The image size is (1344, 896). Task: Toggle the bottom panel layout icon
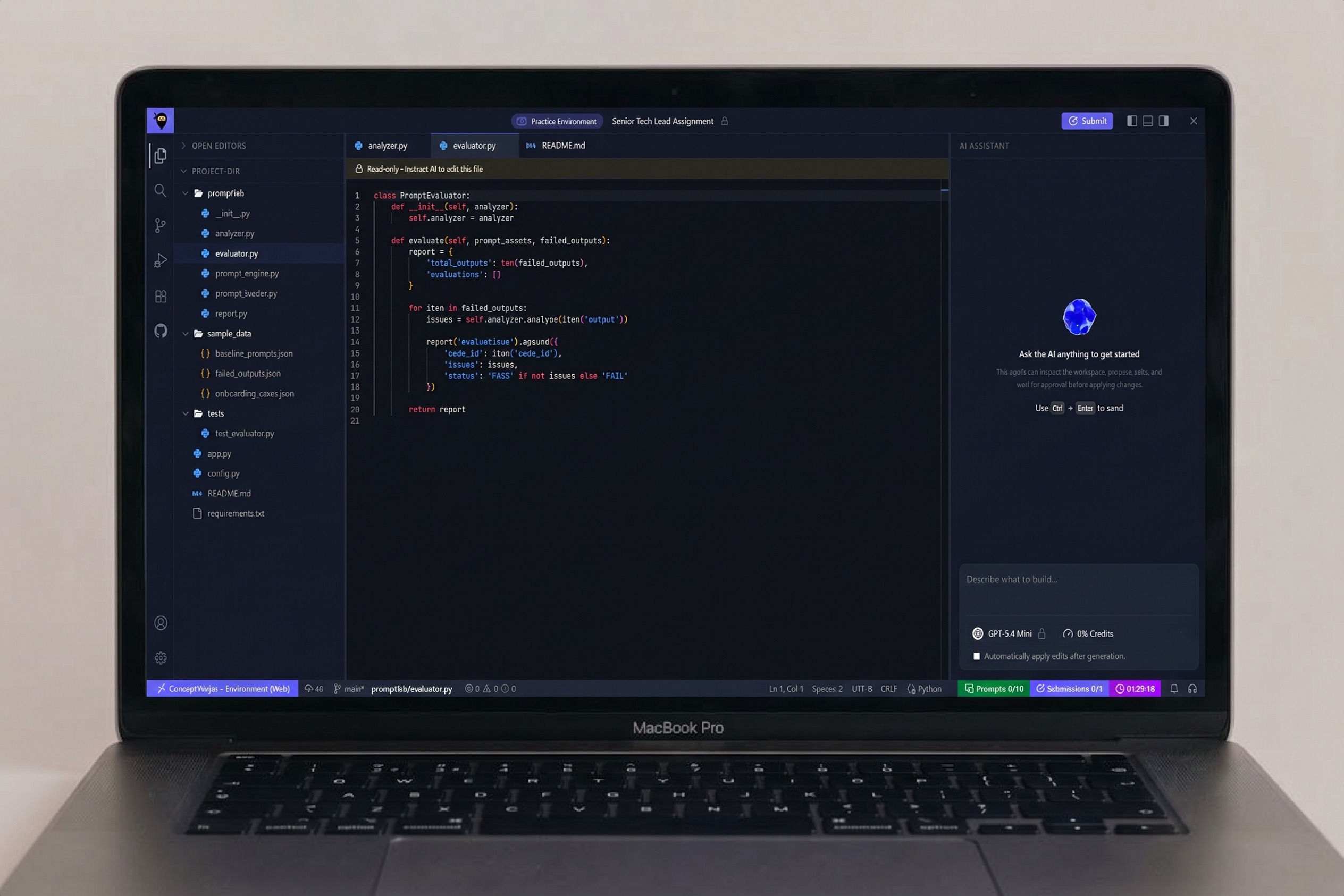pyautogui.click(x=1147, y=121)
